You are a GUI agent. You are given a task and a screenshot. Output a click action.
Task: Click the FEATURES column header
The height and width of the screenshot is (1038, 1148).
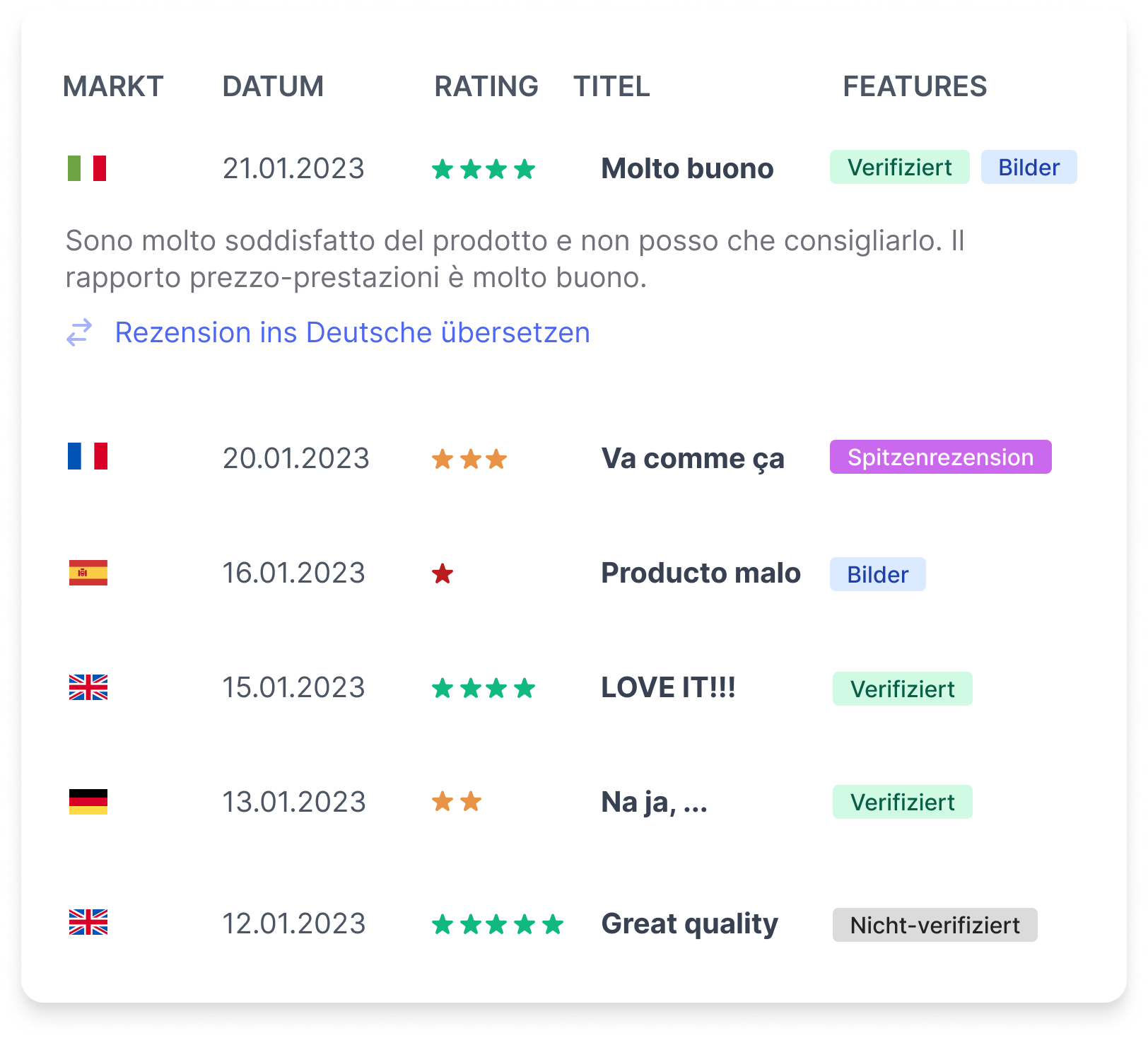[915, 86]
